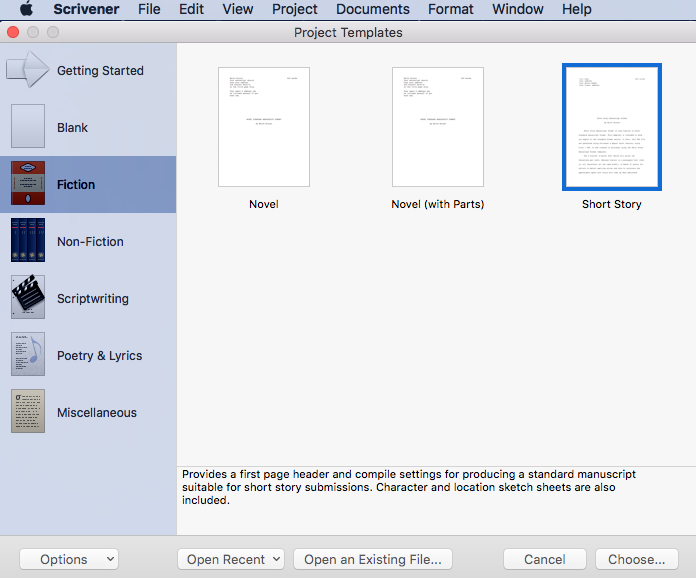Select the Blank category label

[72, 127]
